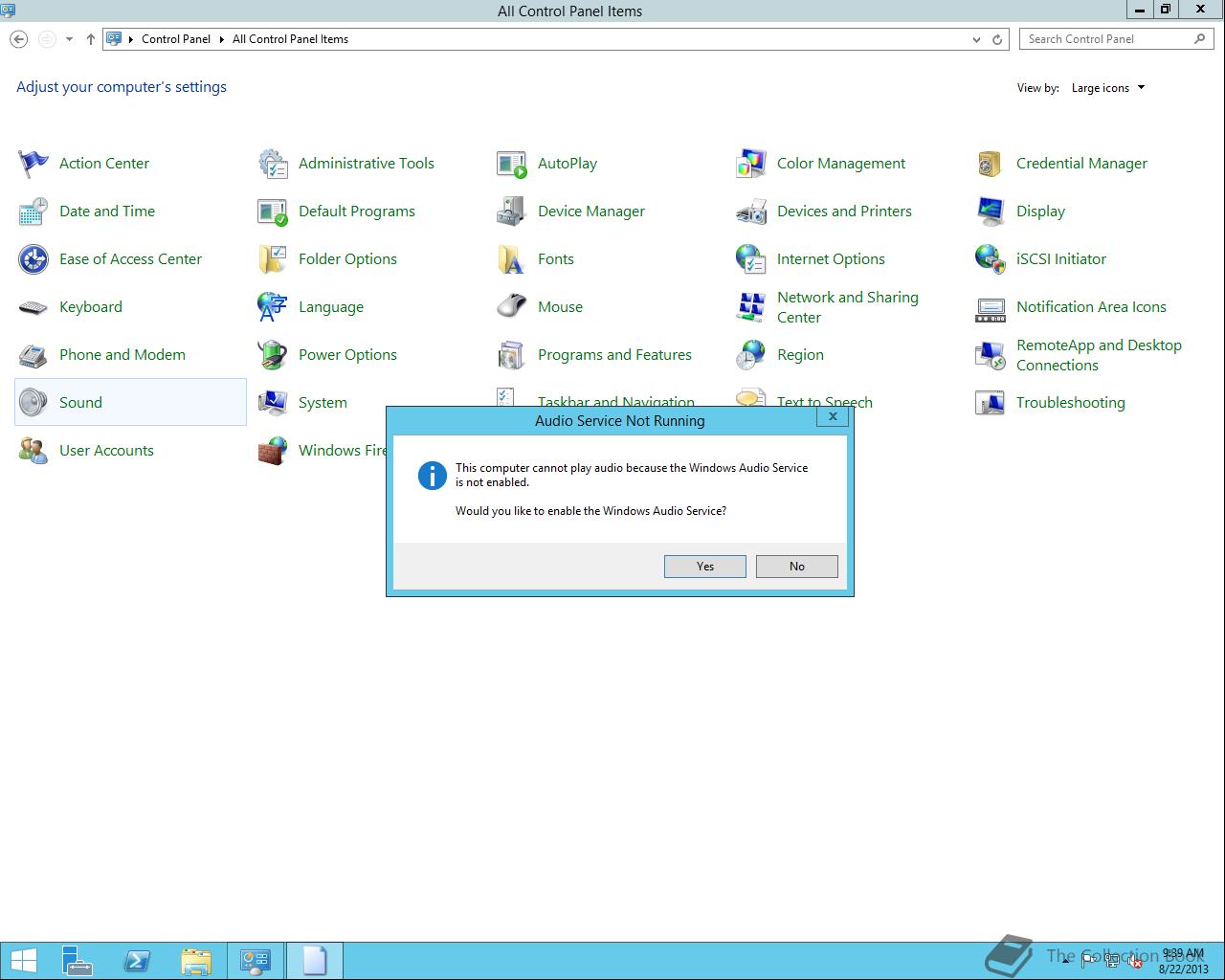The height and width of the screenshot is (980, 1225).
Task: Open the Start button on taskbar
Action: click(x=22, y=961)
